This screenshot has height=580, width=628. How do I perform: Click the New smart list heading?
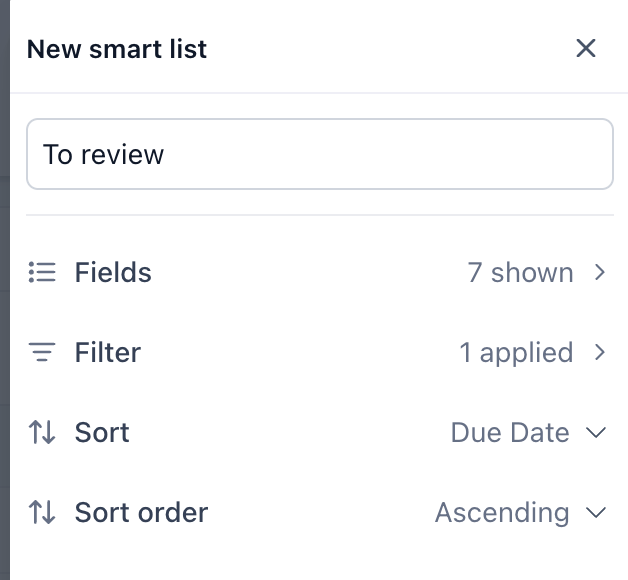pos(117,49)
